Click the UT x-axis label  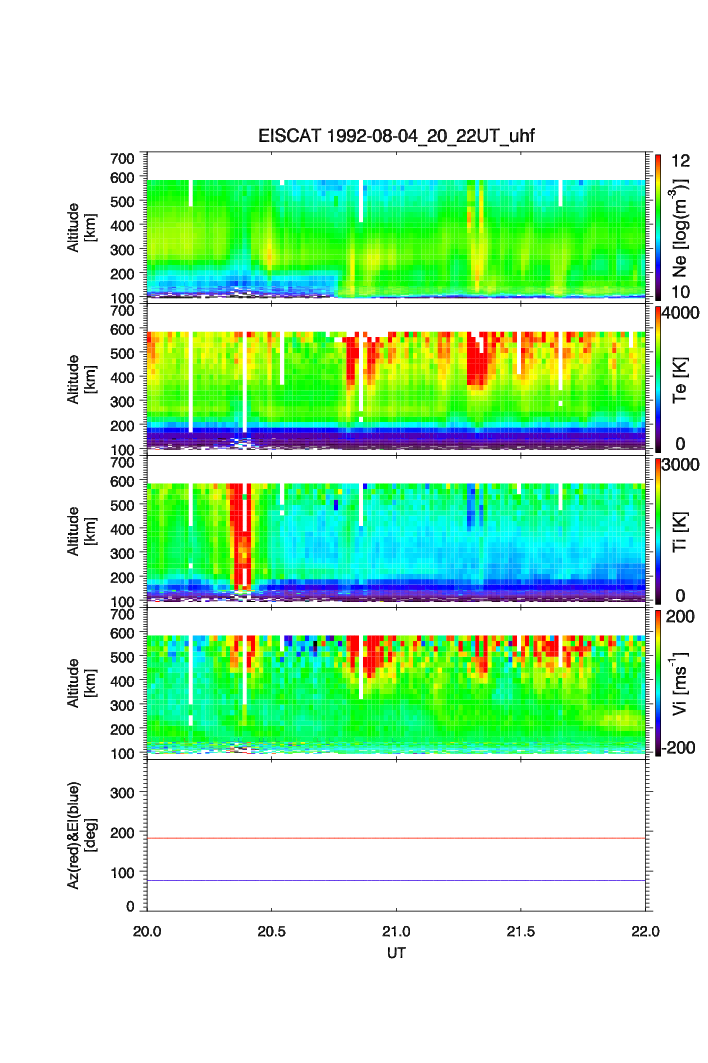tap(396, 953)
